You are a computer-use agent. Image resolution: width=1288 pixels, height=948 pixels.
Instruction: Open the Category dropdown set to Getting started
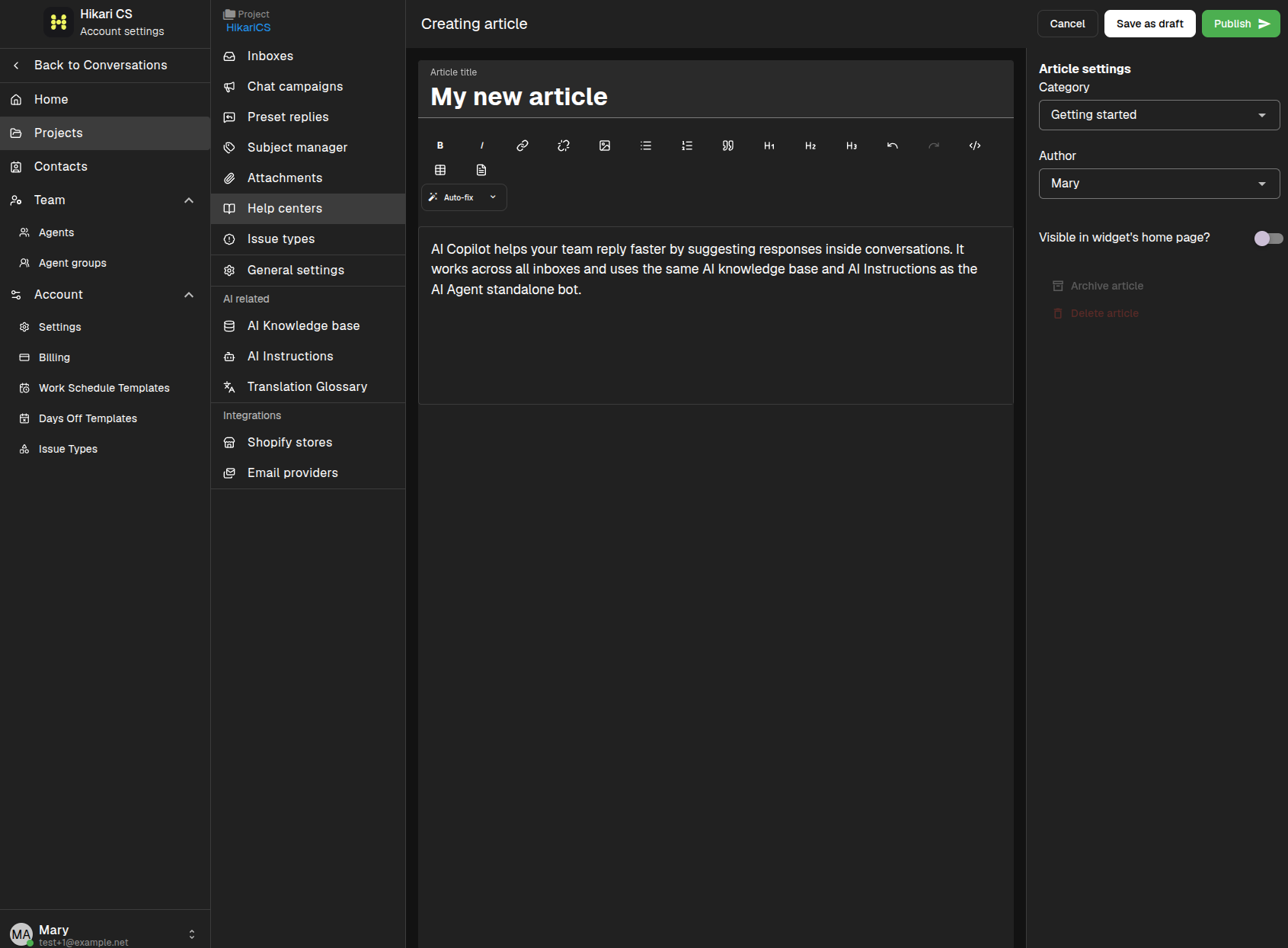1159,115
